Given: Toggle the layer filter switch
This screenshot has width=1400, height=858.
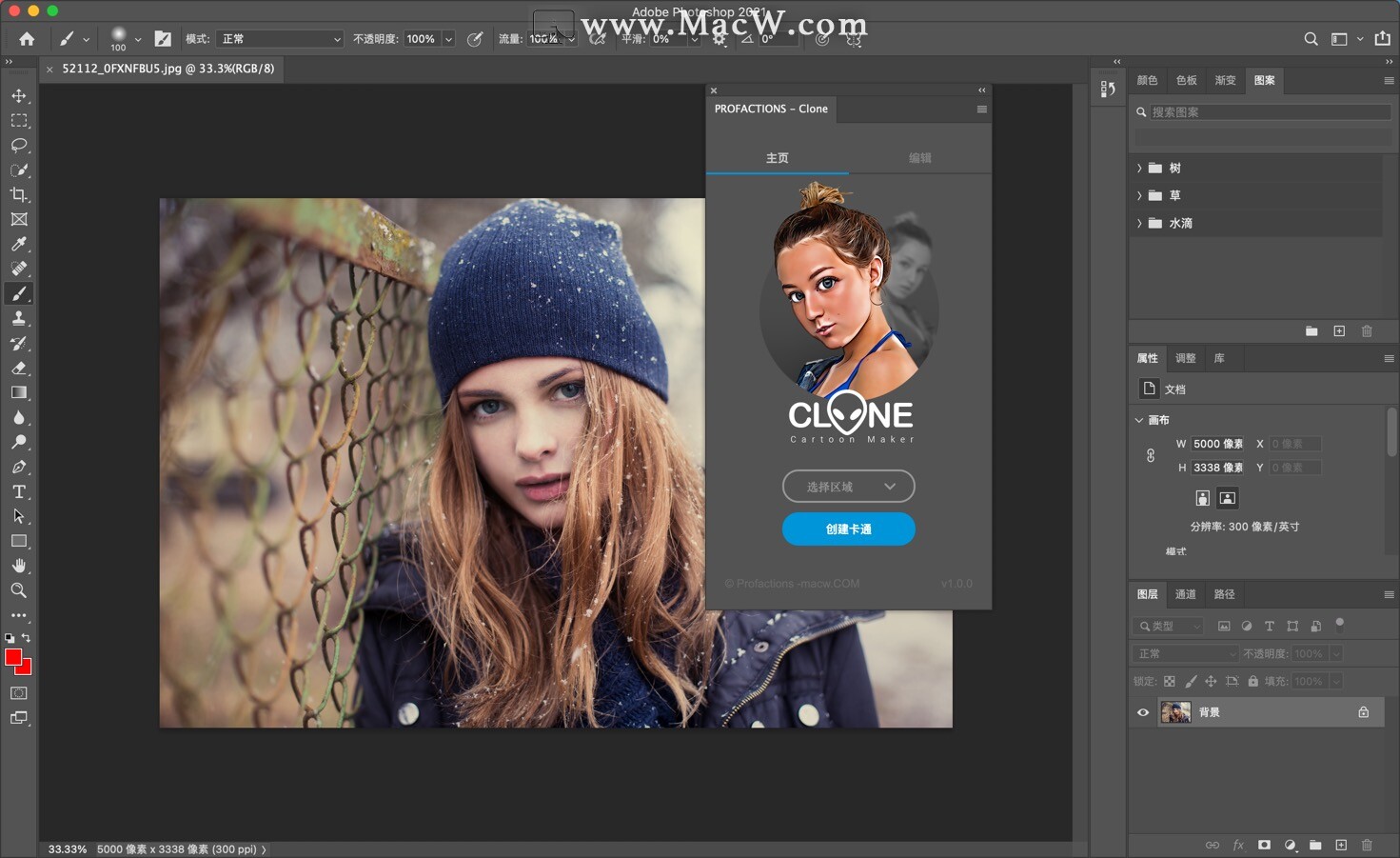Looking at the screenshot, I should click(1340, 625).
